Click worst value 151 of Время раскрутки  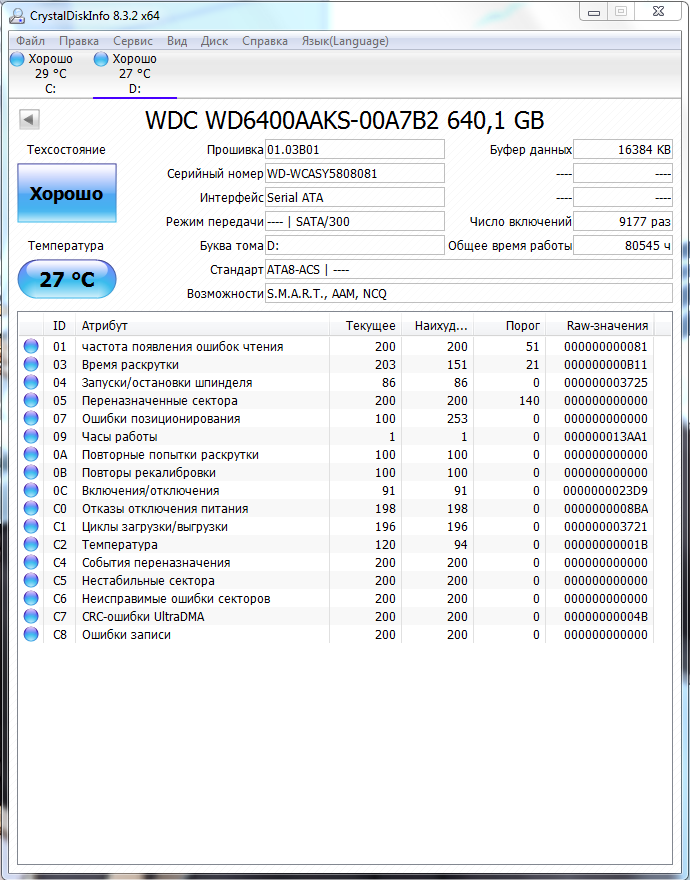click(x=457, y=365)
